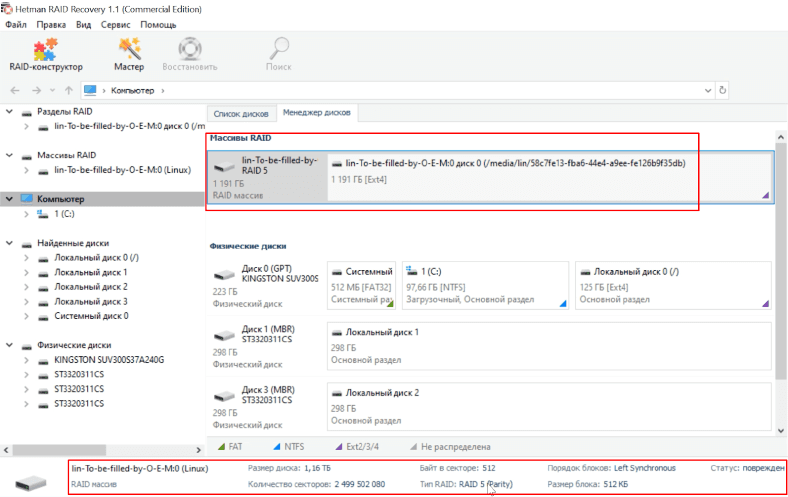Expand the 1 (C:) tree node
788x497 pixels.
point(27,214)
